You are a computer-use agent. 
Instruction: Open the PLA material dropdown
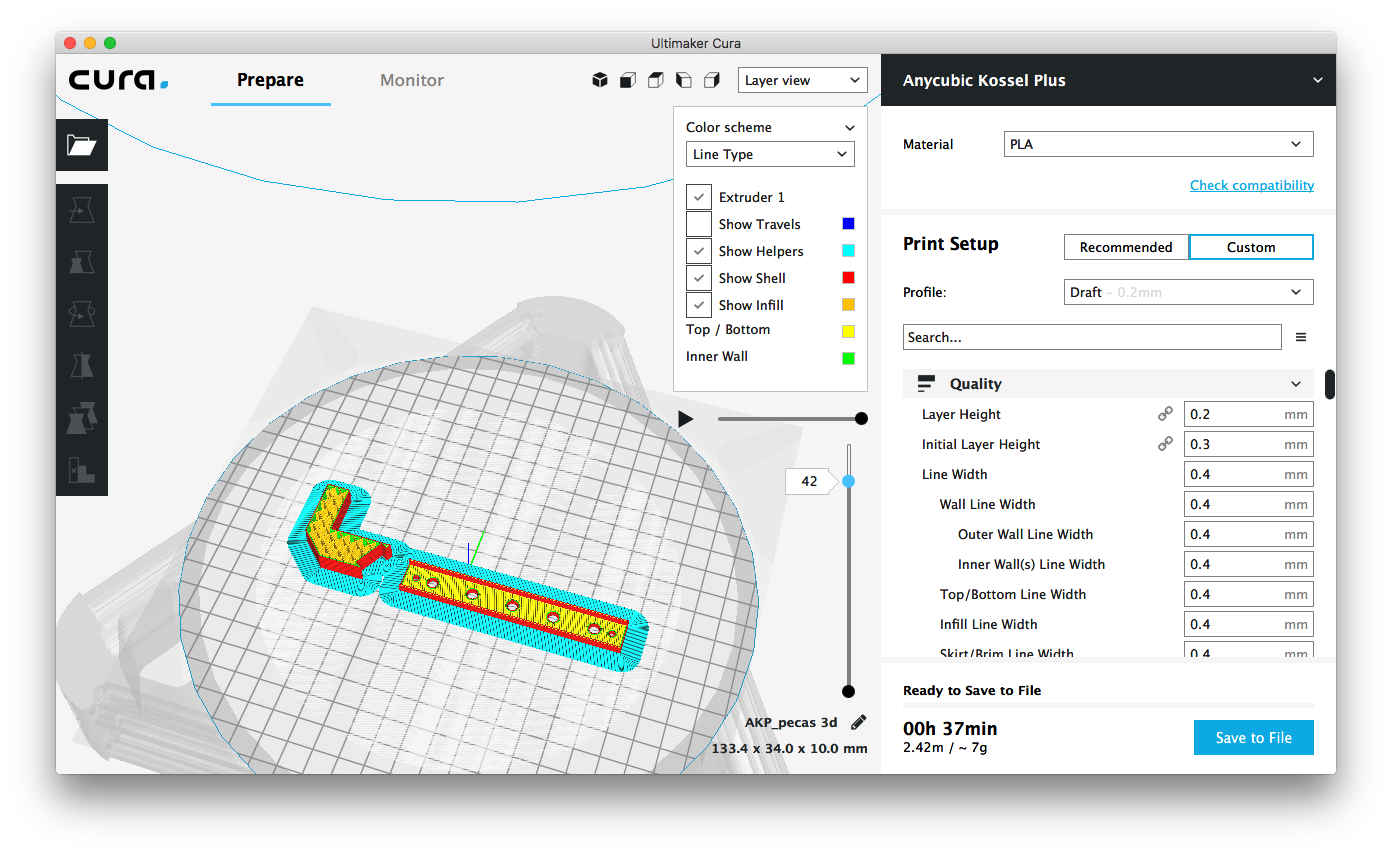(1158, 144)
